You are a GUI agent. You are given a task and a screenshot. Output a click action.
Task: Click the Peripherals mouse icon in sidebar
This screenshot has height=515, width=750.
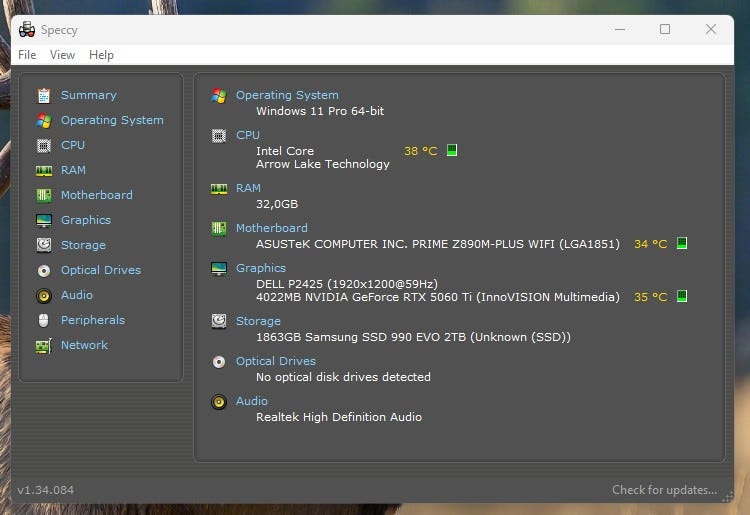pos(44,320)
